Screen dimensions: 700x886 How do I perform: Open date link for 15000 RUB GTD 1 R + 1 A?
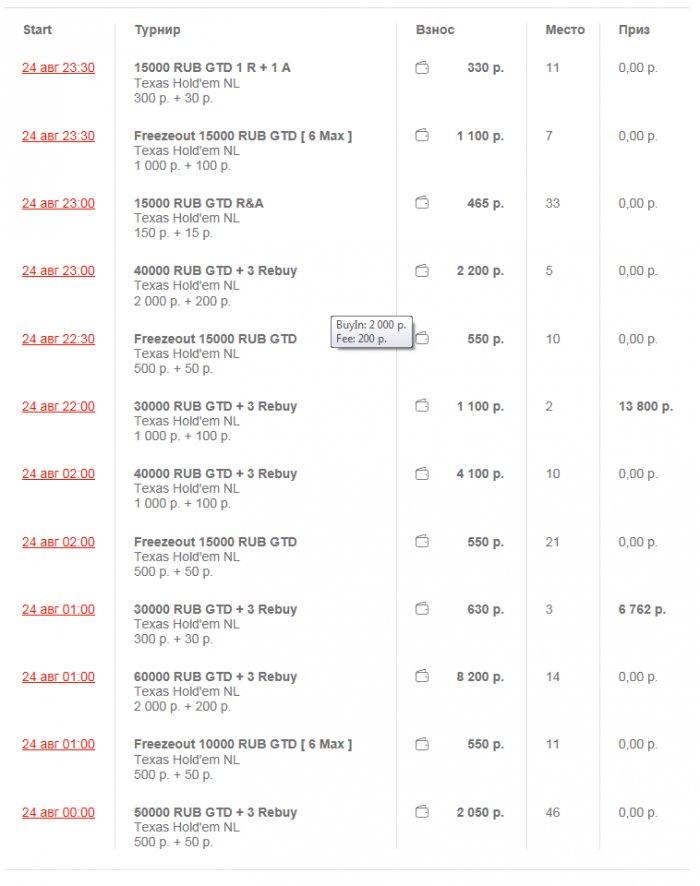[58, 68]
